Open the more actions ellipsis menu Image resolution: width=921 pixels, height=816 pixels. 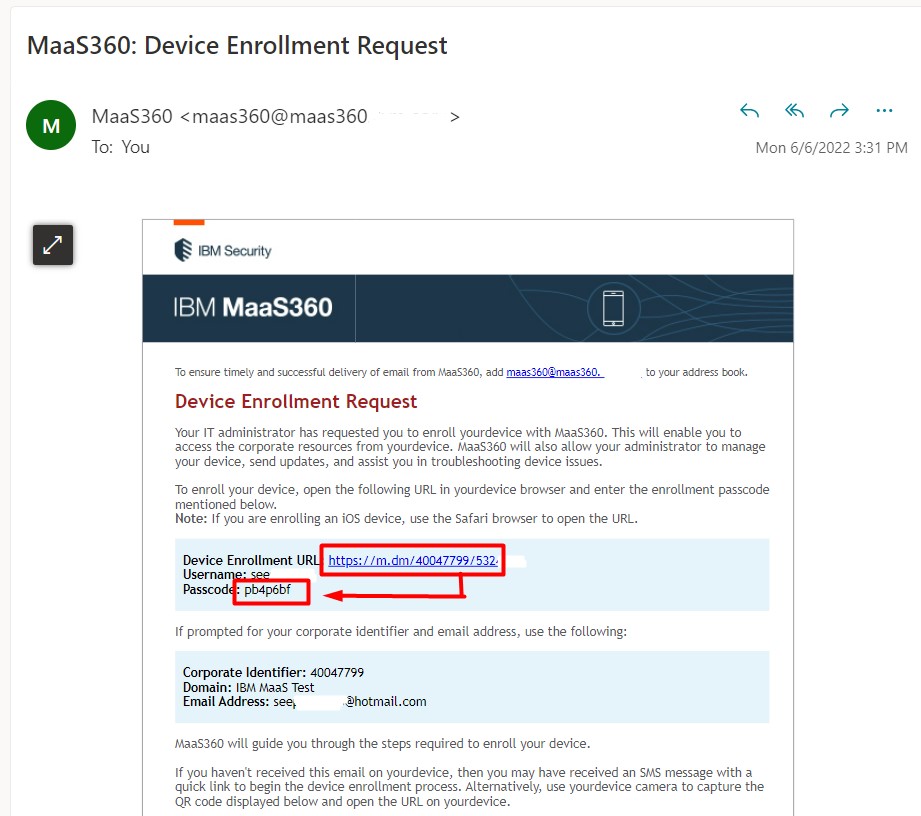(x=884, y=110)
